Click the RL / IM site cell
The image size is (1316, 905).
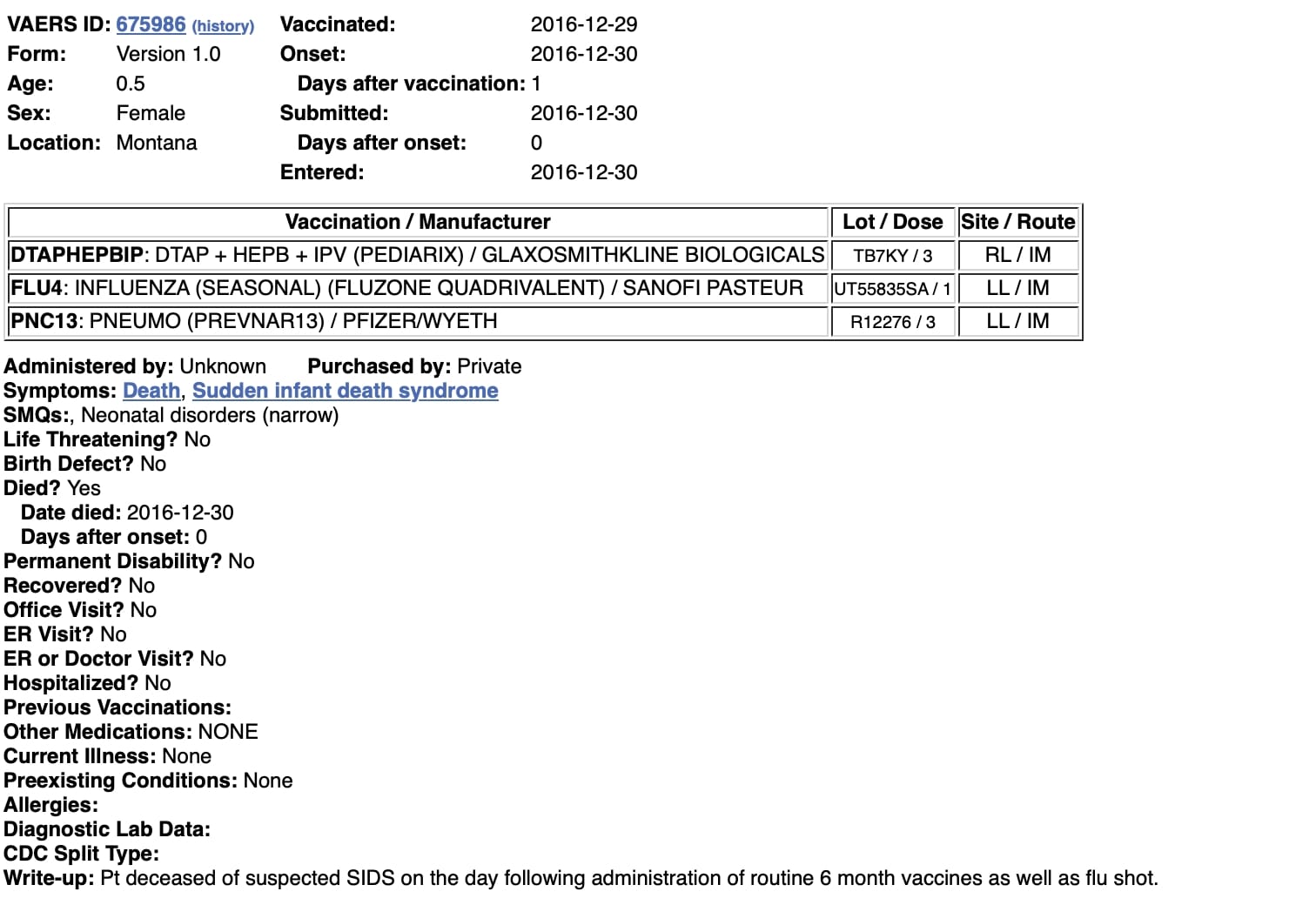click(1018, 255)
